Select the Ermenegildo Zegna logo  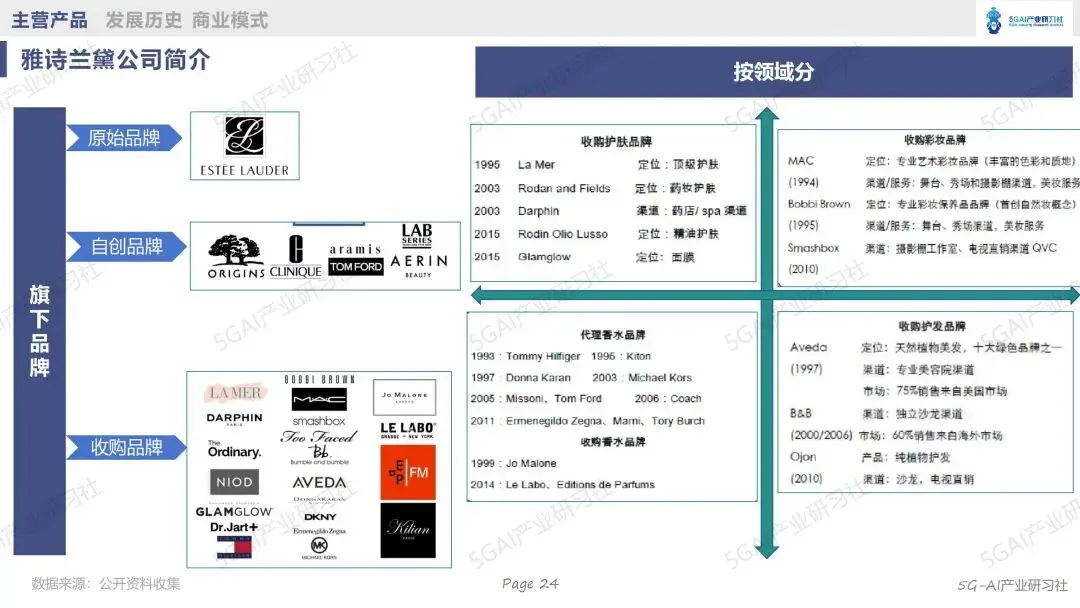coord(319,531)
